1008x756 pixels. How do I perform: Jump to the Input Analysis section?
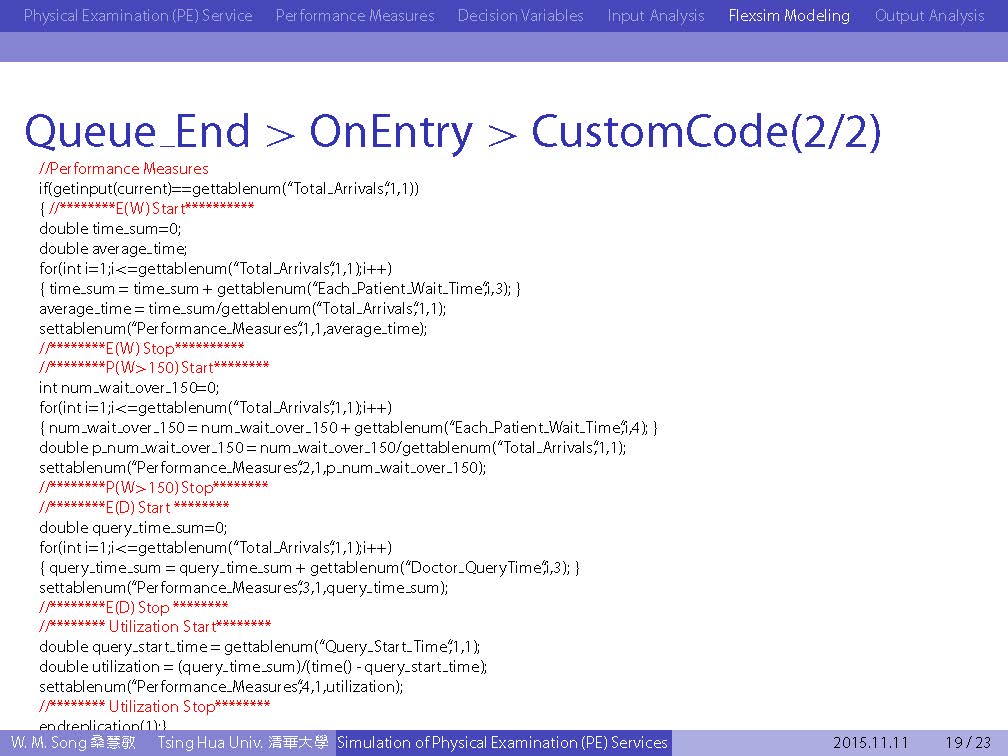click(x=656, y=16)
